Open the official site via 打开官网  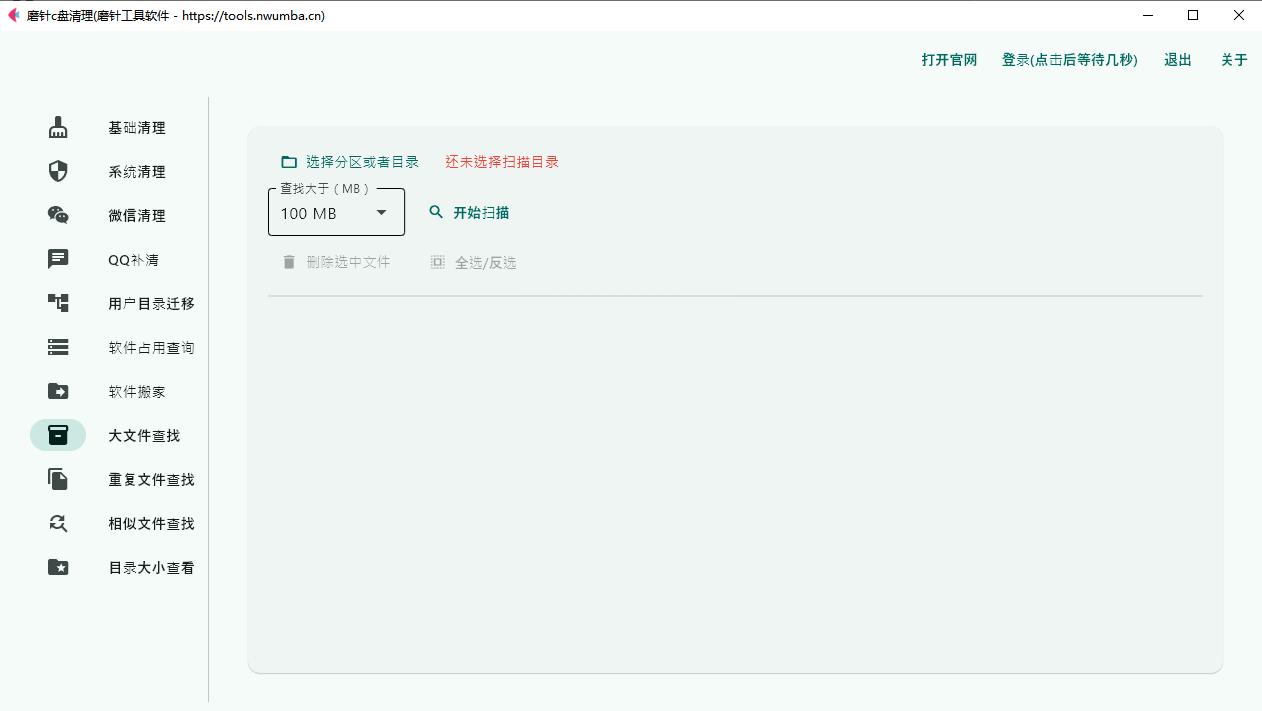948,59
